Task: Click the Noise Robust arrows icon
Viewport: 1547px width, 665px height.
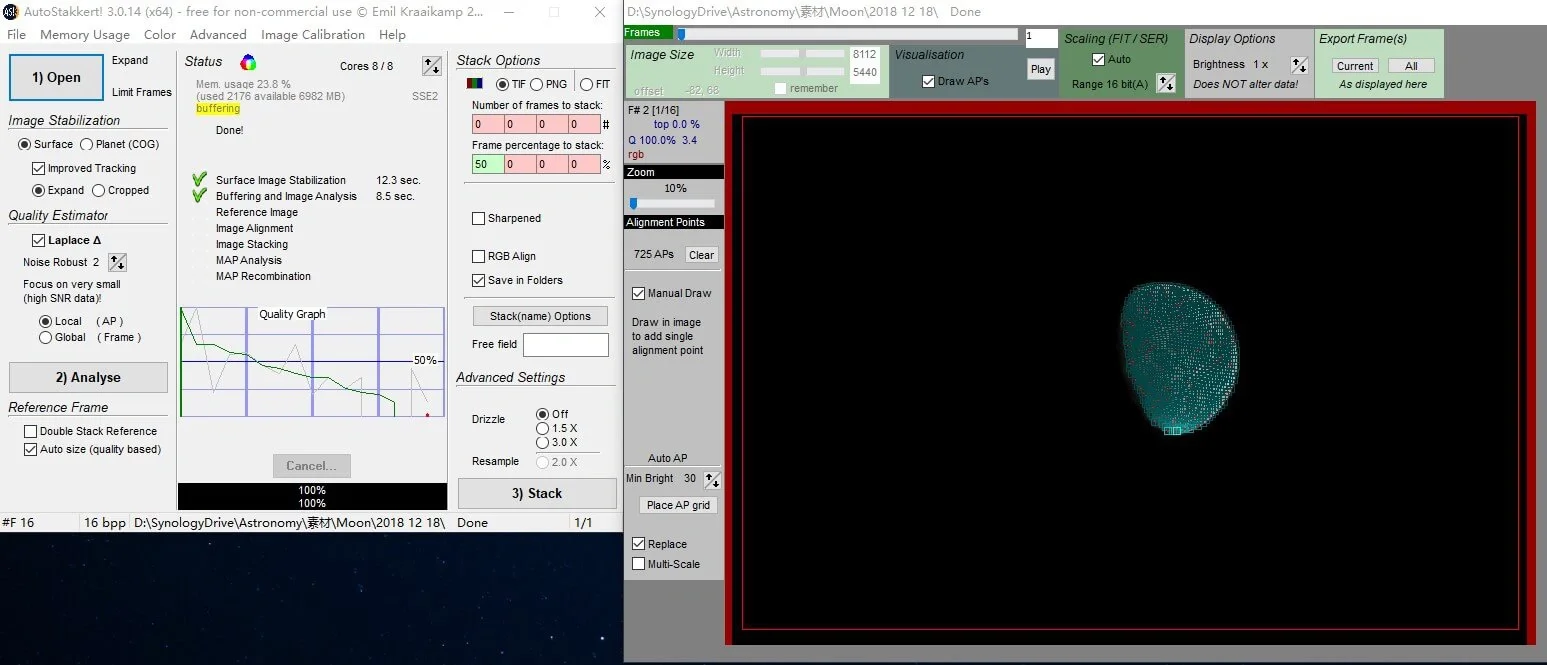Action: 117,262
